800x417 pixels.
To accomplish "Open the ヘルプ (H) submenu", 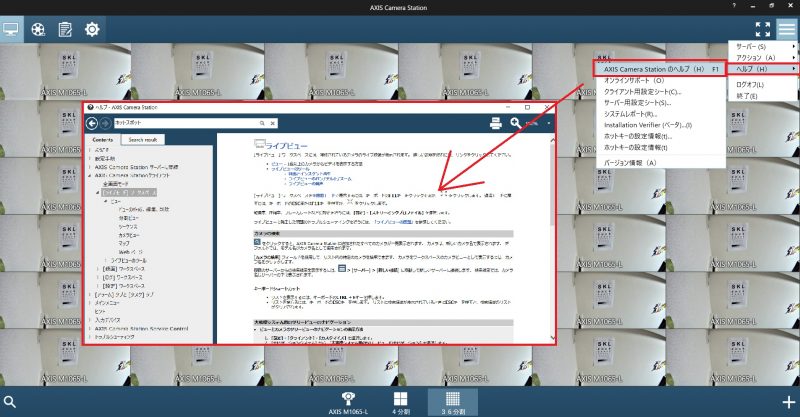I will [x=763, y=69].
